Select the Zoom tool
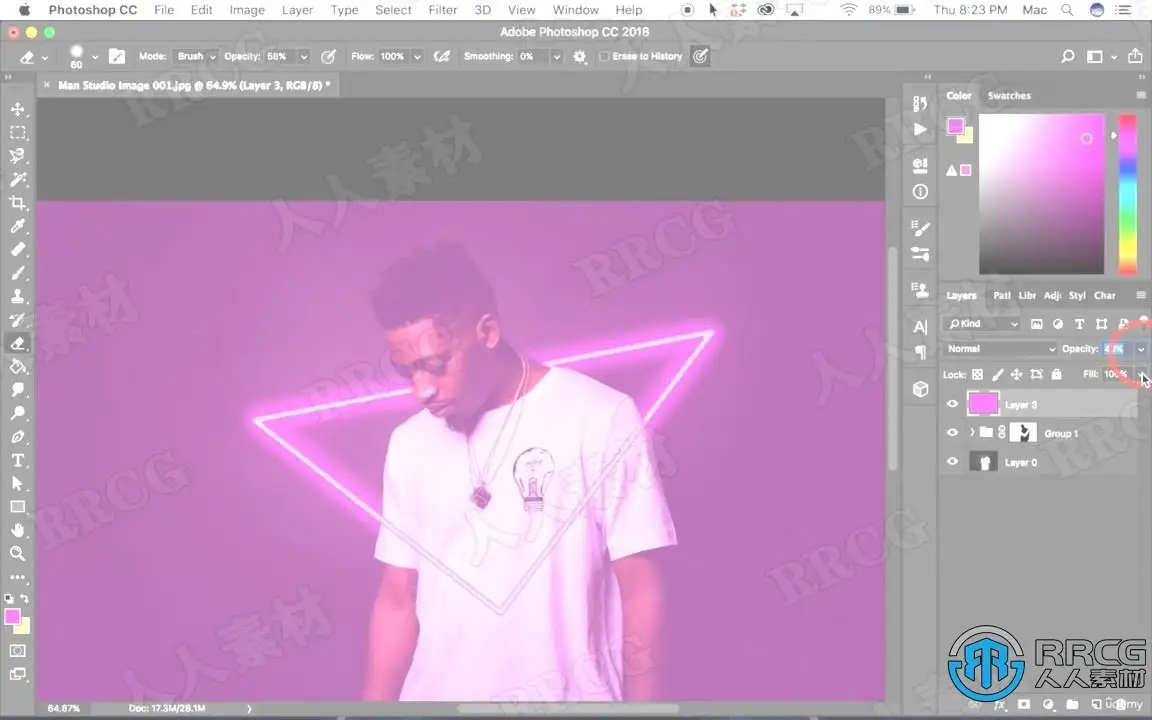 coord(18,553)
